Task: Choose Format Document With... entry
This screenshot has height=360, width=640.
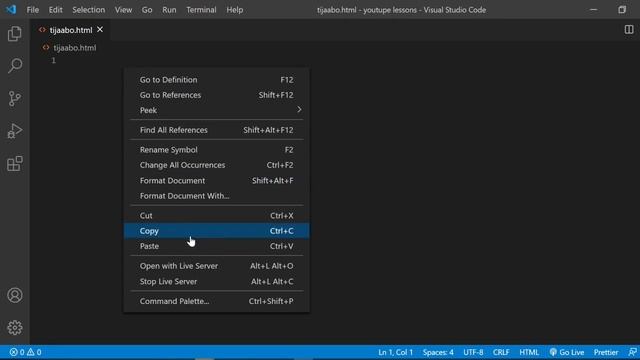Action: (x=216, y=196)
